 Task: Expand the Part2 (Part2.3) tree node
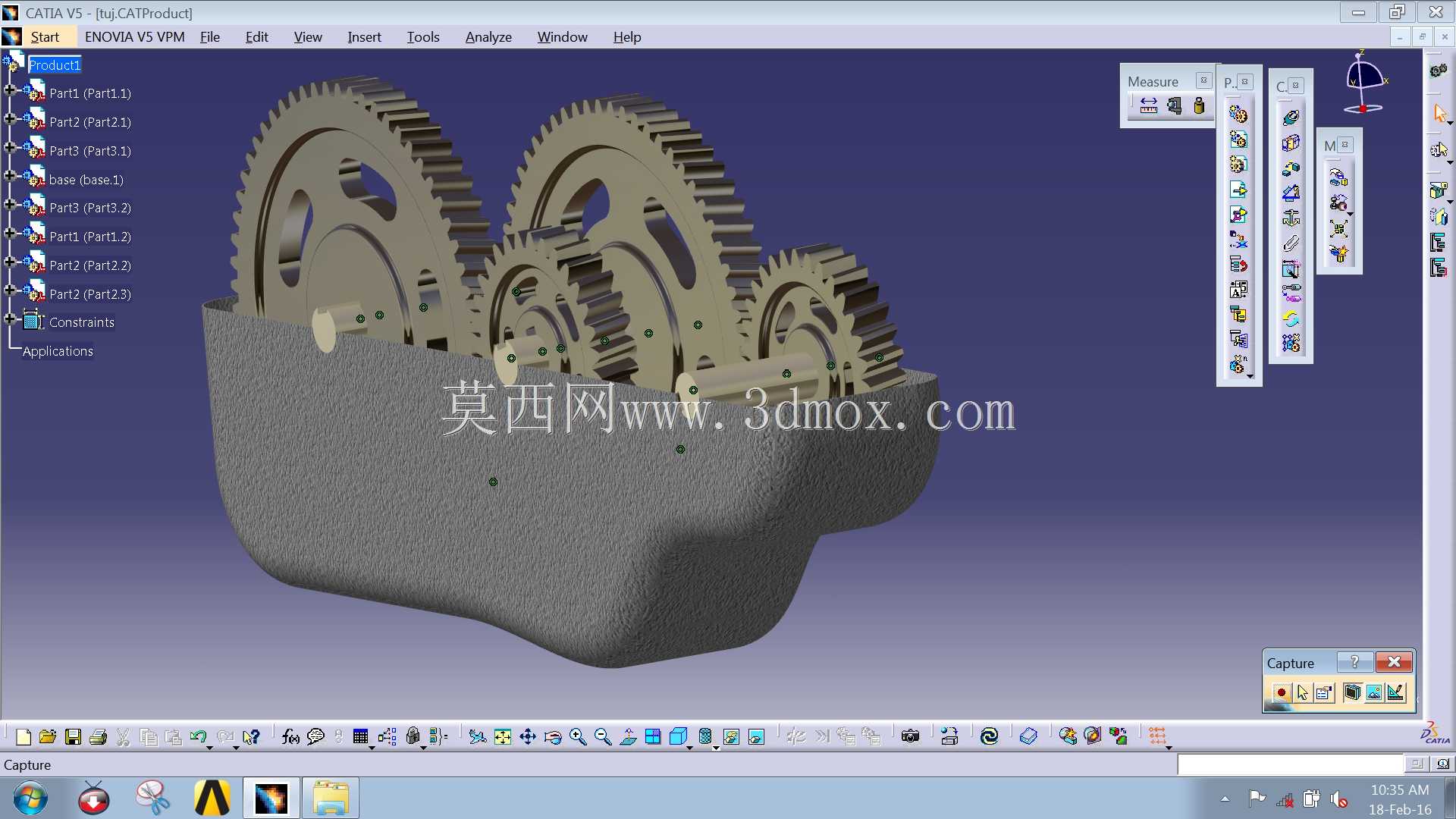pos(9,290)
